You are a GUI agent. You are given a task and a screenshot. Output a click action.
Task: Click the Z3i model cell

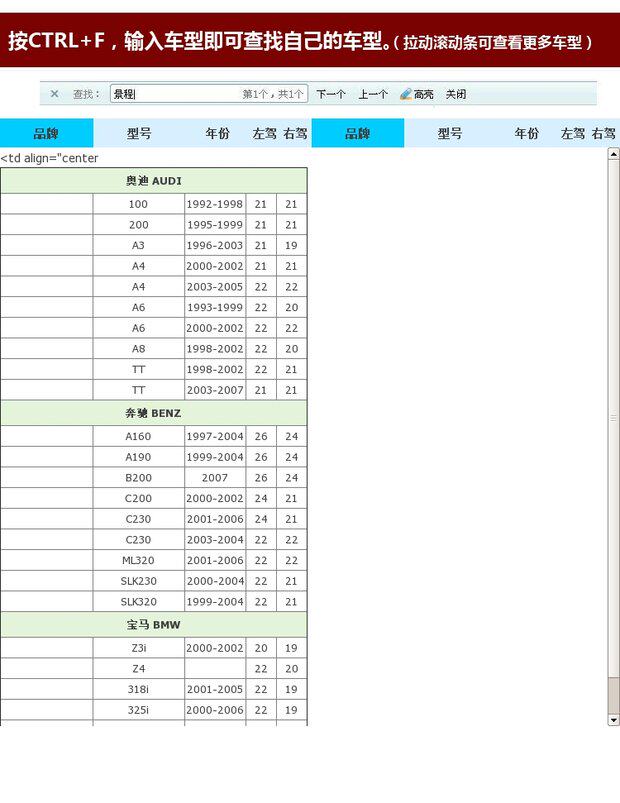point(138,648)
